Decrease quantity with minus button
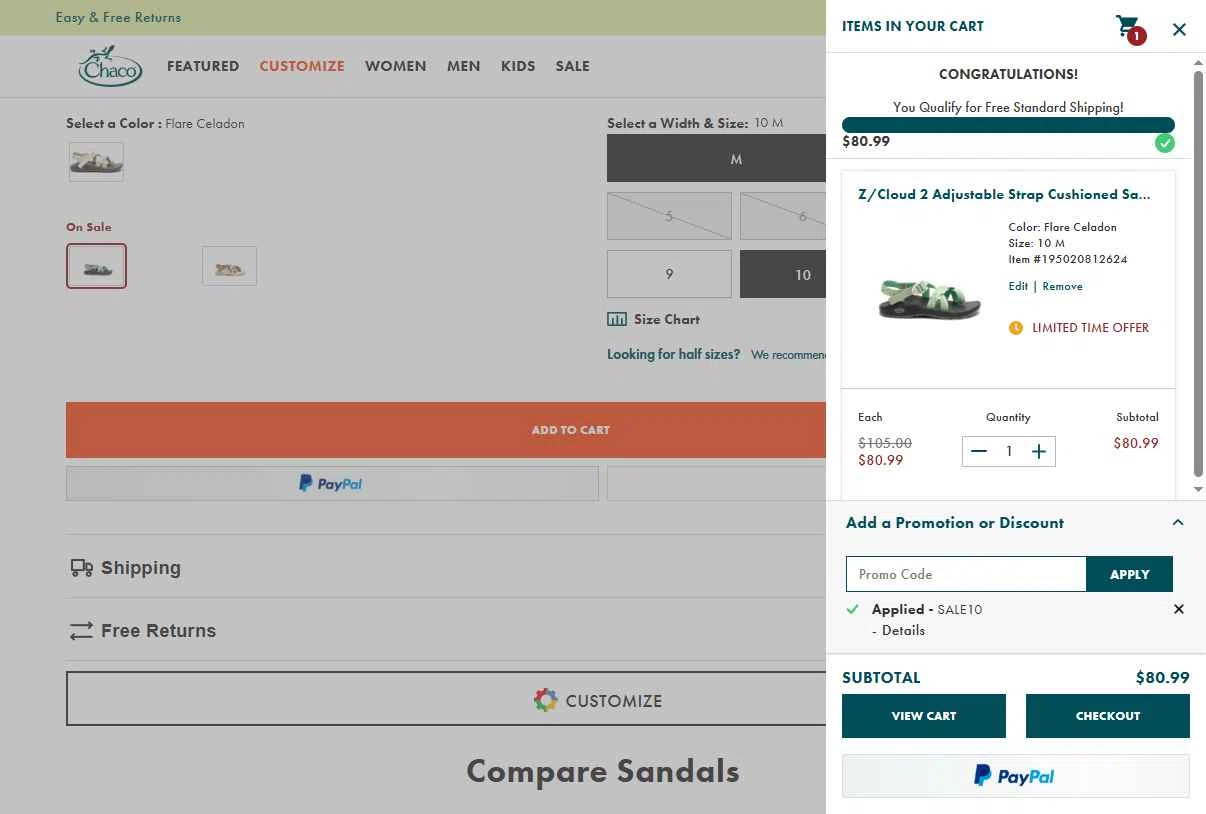1206x814 pixels. pyautogui.click(x=979, y=451)
